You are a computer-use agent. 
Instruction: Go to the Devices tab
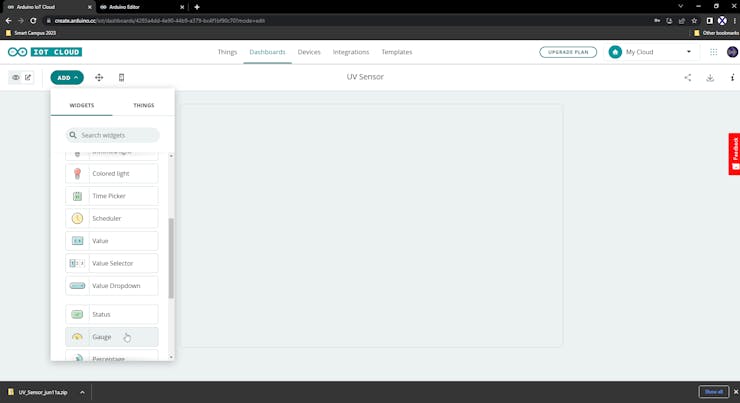click(309, 52)
